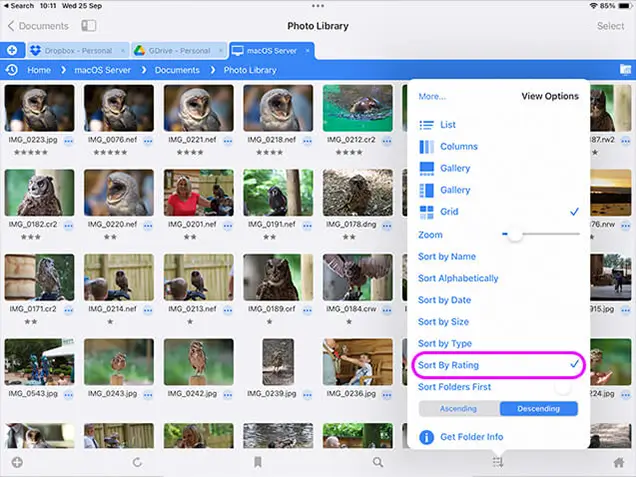
Task: Tap Get Folder Info
Action: (471, 437)
